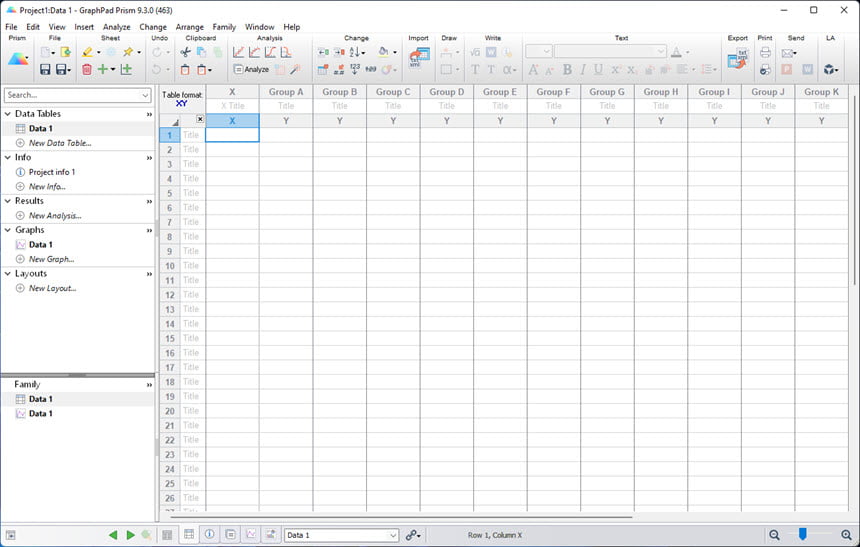Screen dimensions: 860x547
Task: Click the Paste clipboard icon
Action: [x=185, y=69]
